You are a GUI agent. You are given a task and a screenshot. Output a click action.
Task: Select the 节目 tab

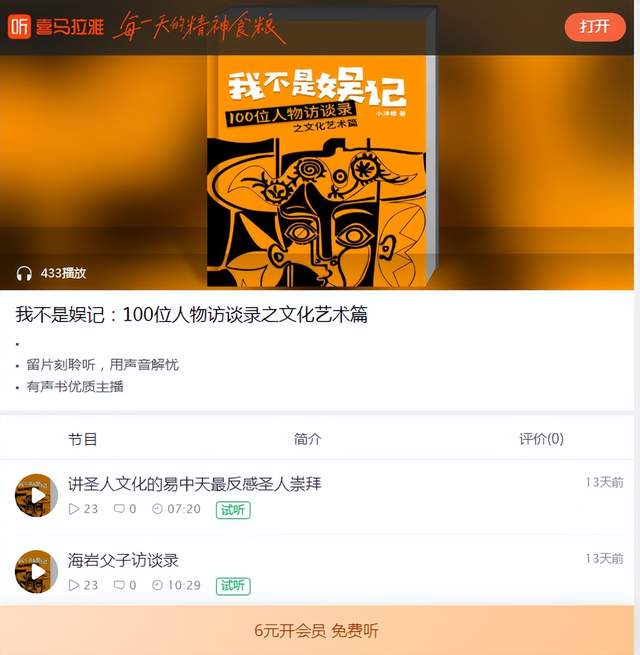[x=83, y=439]
